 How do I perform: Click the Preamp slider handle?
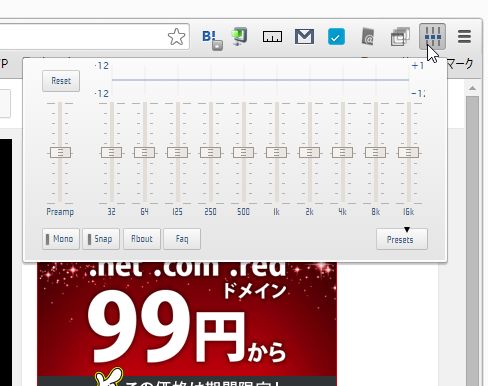60,153
